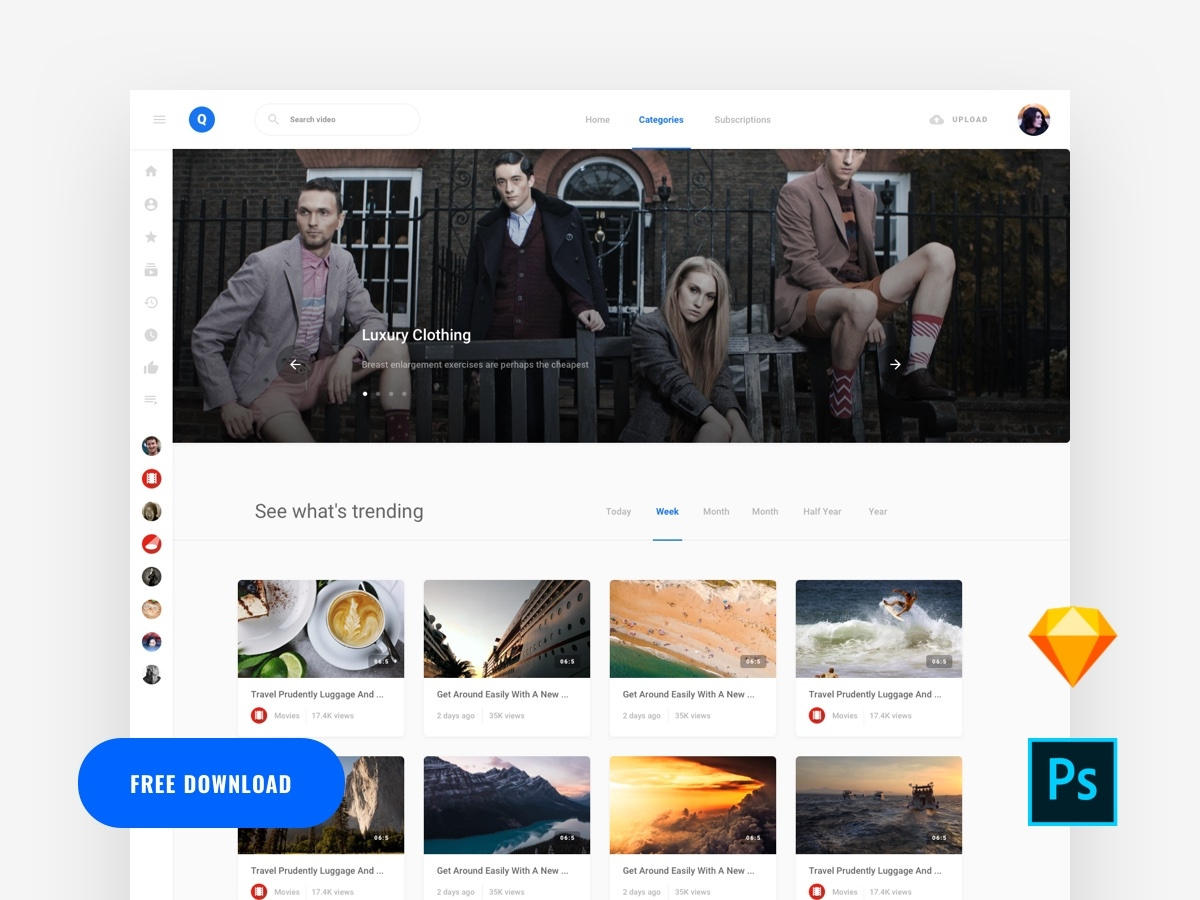Open the red sneaker channel avatar in the sidebar
Image resolution: width=1200 pixels, height=900 pixels.
(151, 544)
